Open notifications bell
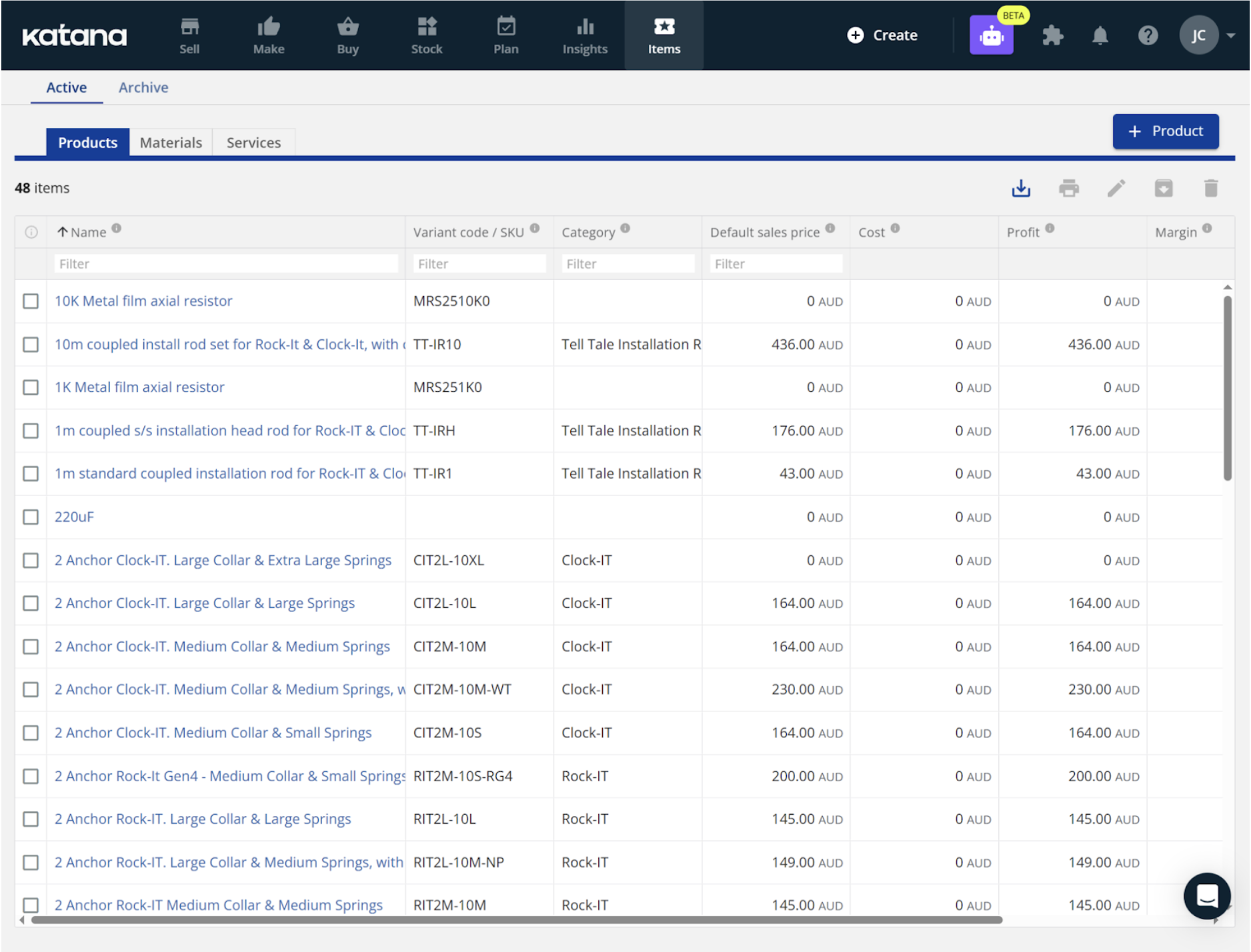 [1100, 35]
